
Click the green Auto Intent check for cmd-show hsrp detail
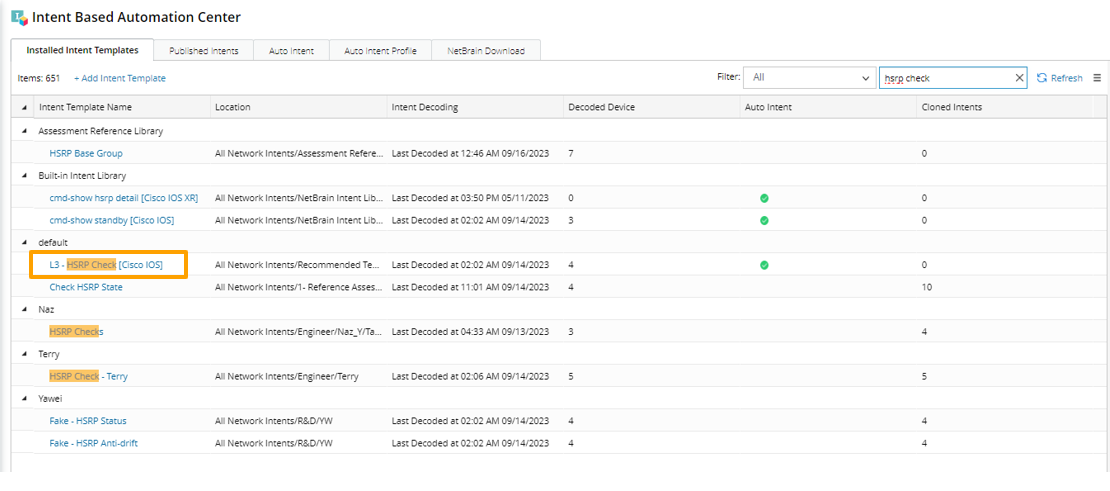[x=764, y=198]
